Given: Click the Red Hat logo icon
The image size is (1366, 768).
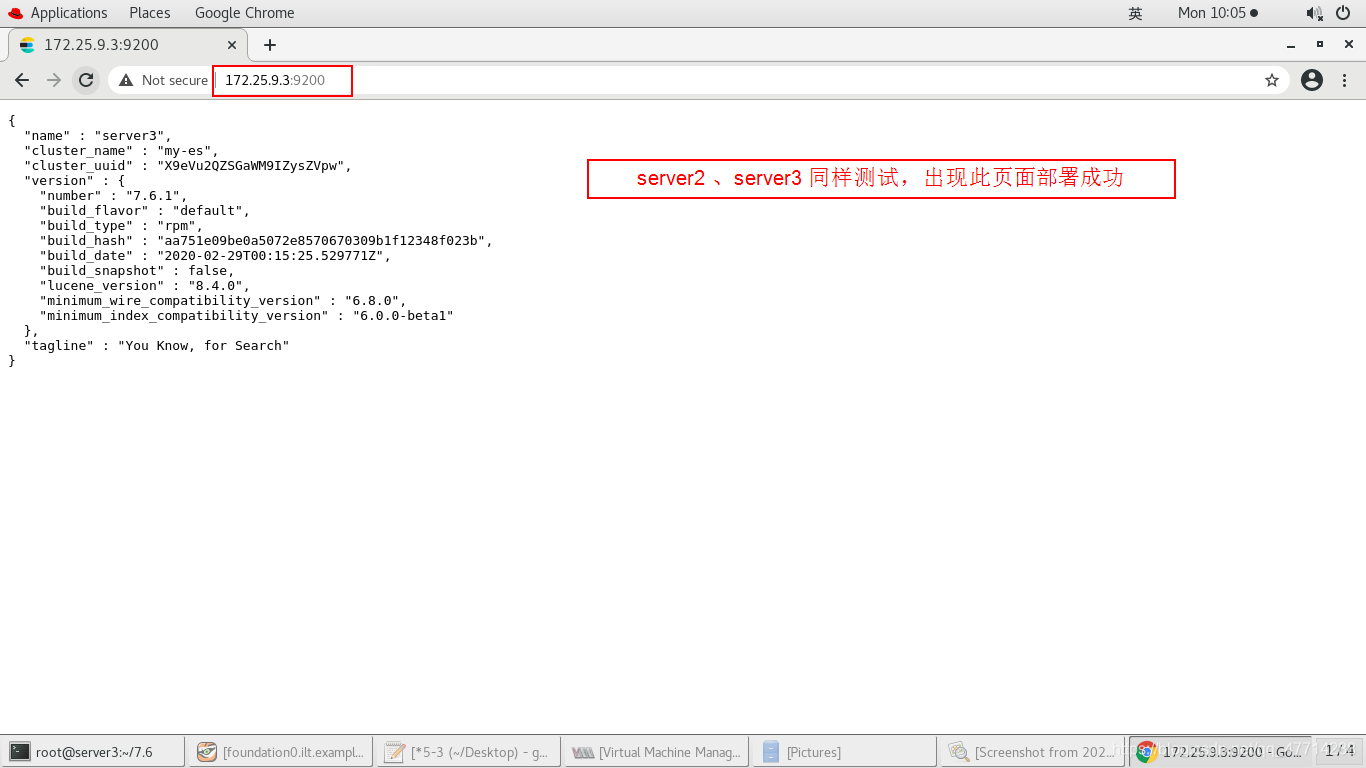Looking at the screenshot, I should 15,13.
